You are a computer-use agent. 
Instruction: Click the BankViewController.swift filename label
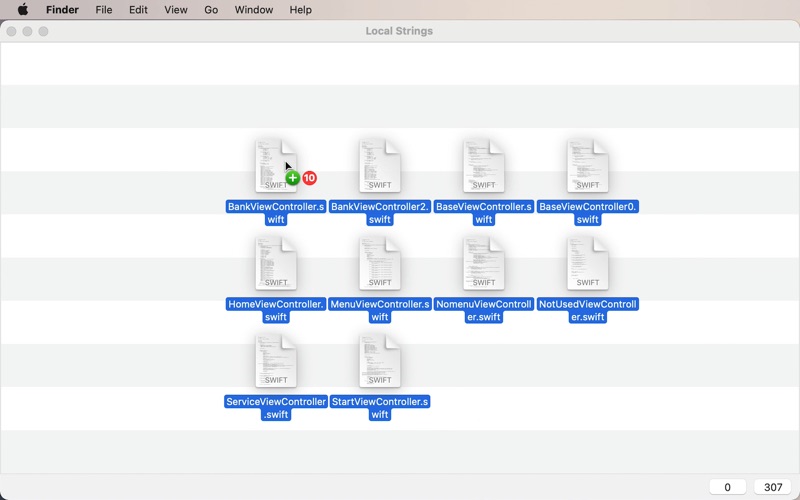click(276, 213)
